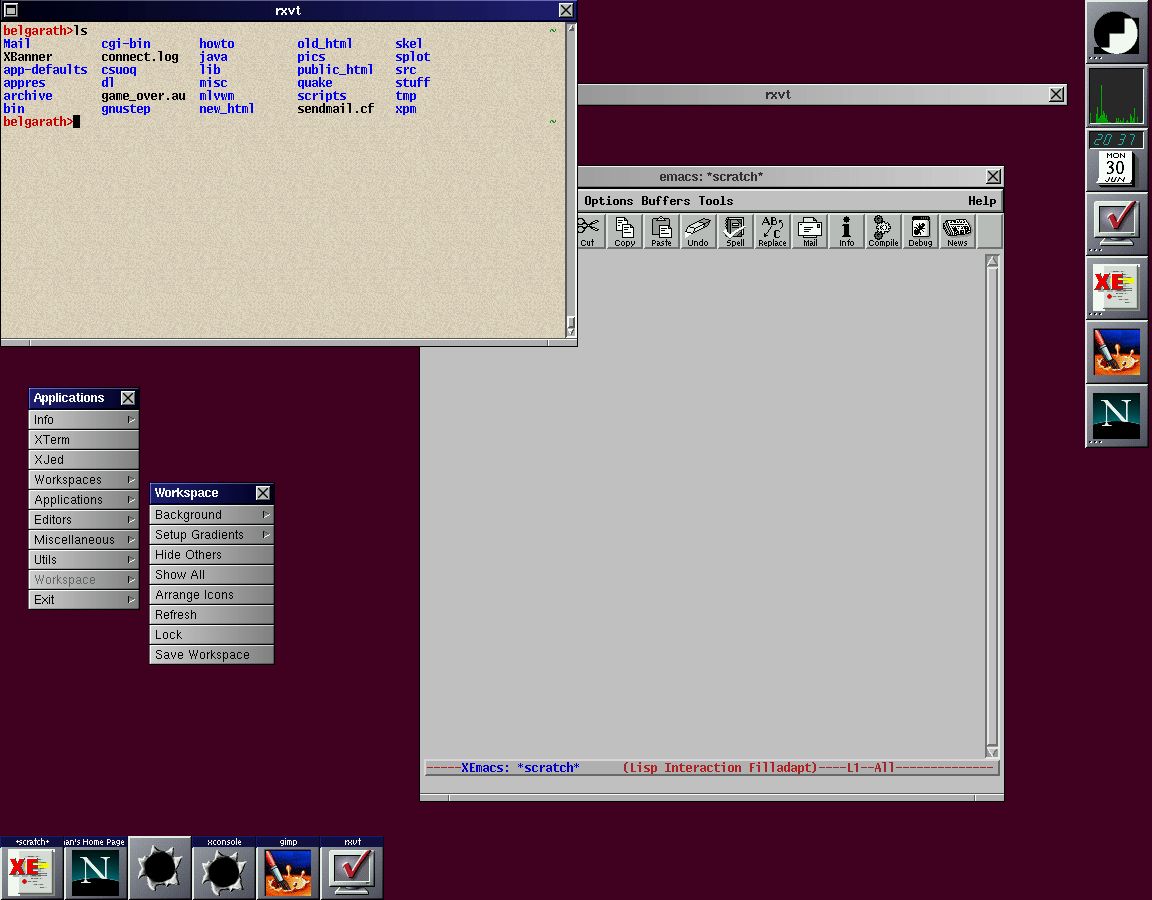1152x900 pixels.
Task: Open the Help menu in XEmacs
Action: (x=981, y=201)
